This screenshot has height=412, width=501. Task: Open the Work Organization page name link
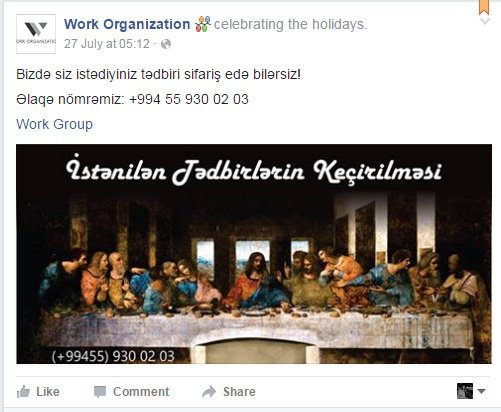pyautogui.click(x=127, y=24)
